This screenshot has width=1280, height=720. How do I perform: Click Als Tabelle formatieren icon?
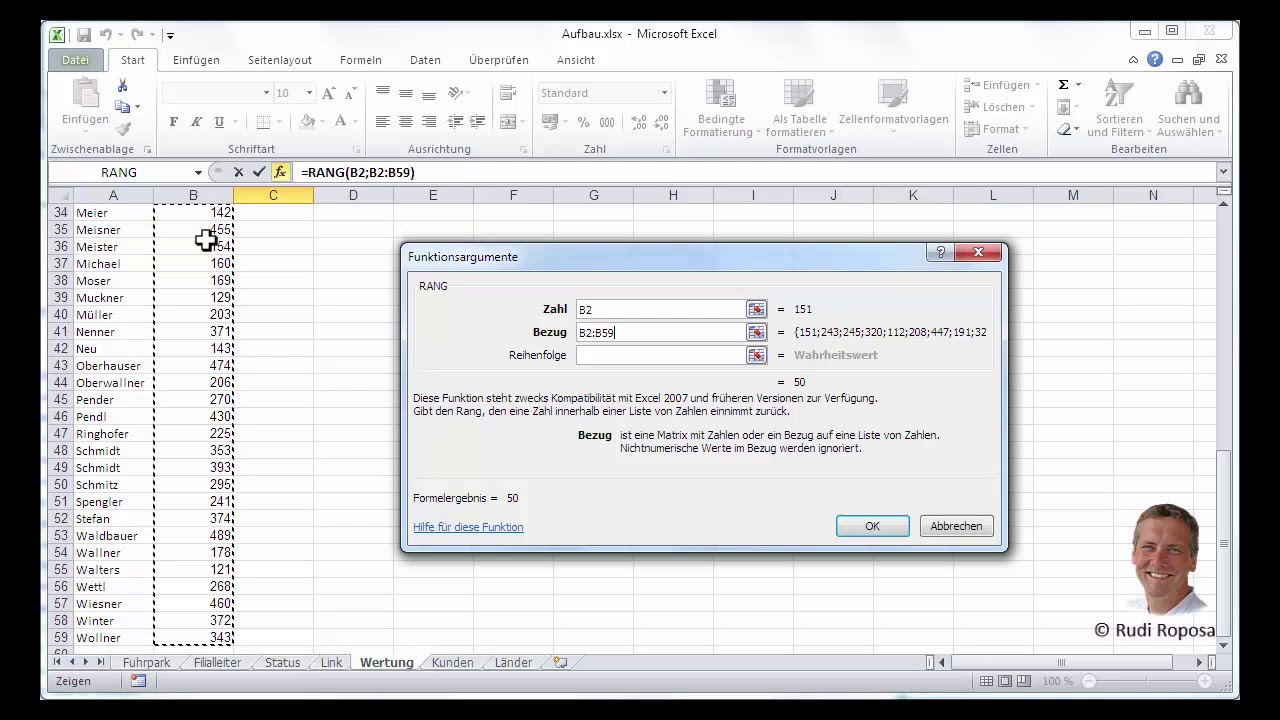[x=797, y=94]
